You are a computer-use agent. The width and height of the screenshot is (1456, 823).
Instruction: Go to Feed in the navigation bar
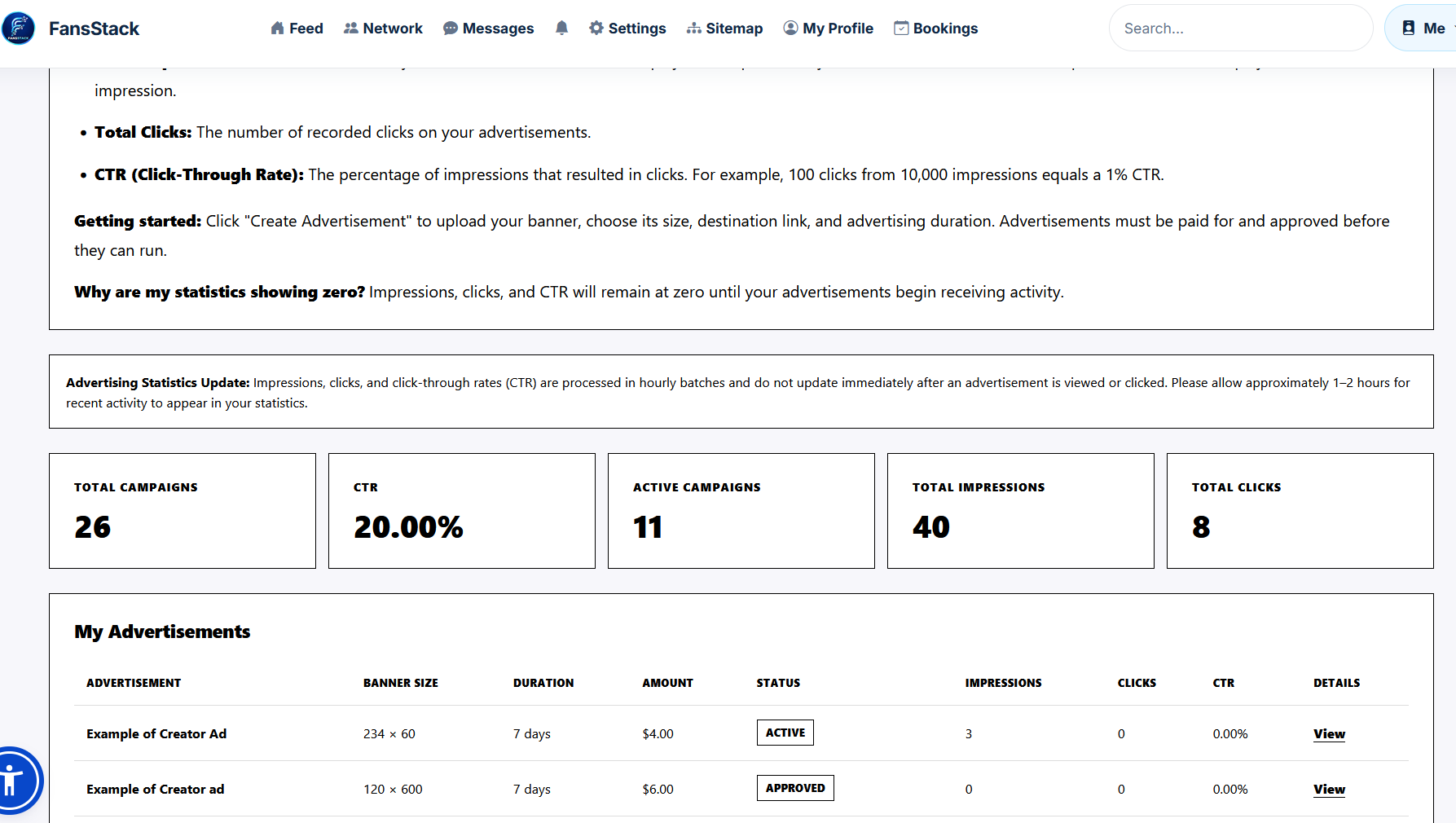(x=297, y=29)
